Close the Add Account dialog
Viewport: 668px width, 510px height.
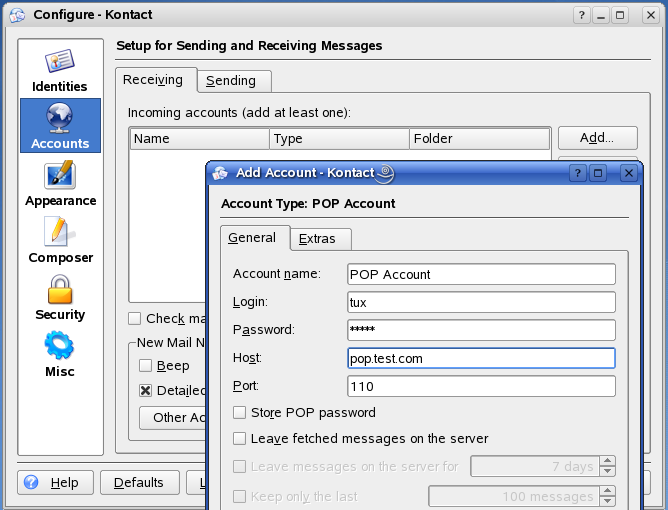(x=629, y=173)
